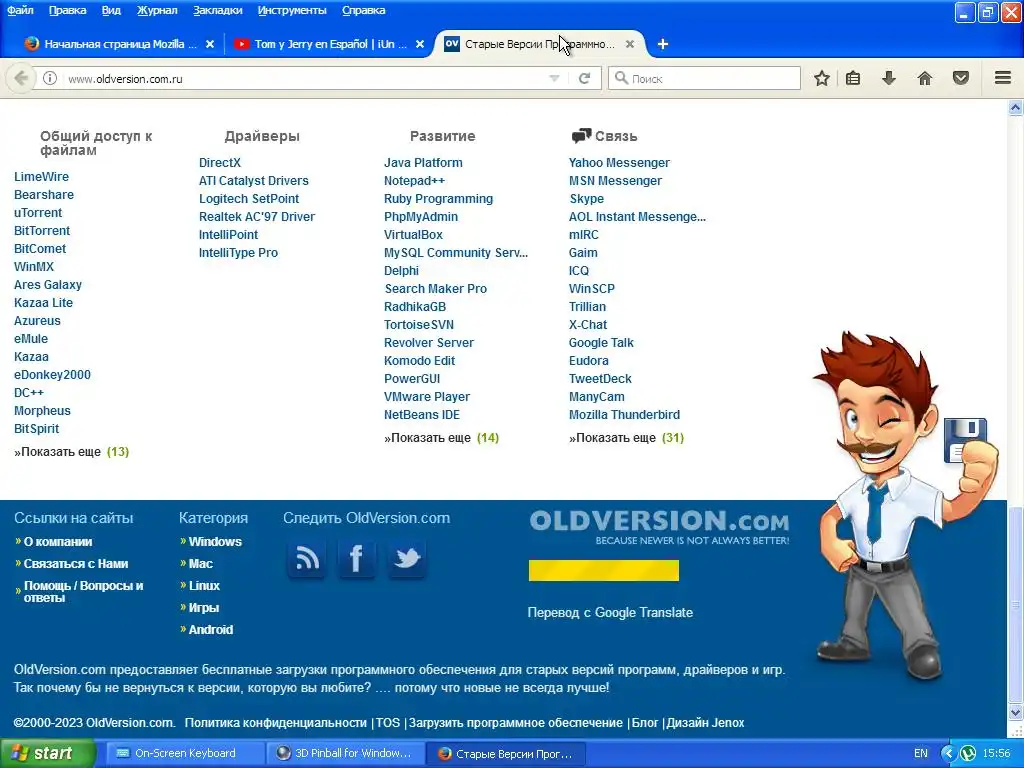Open the Файл menu
The image size is (1024, 768).
20,10
